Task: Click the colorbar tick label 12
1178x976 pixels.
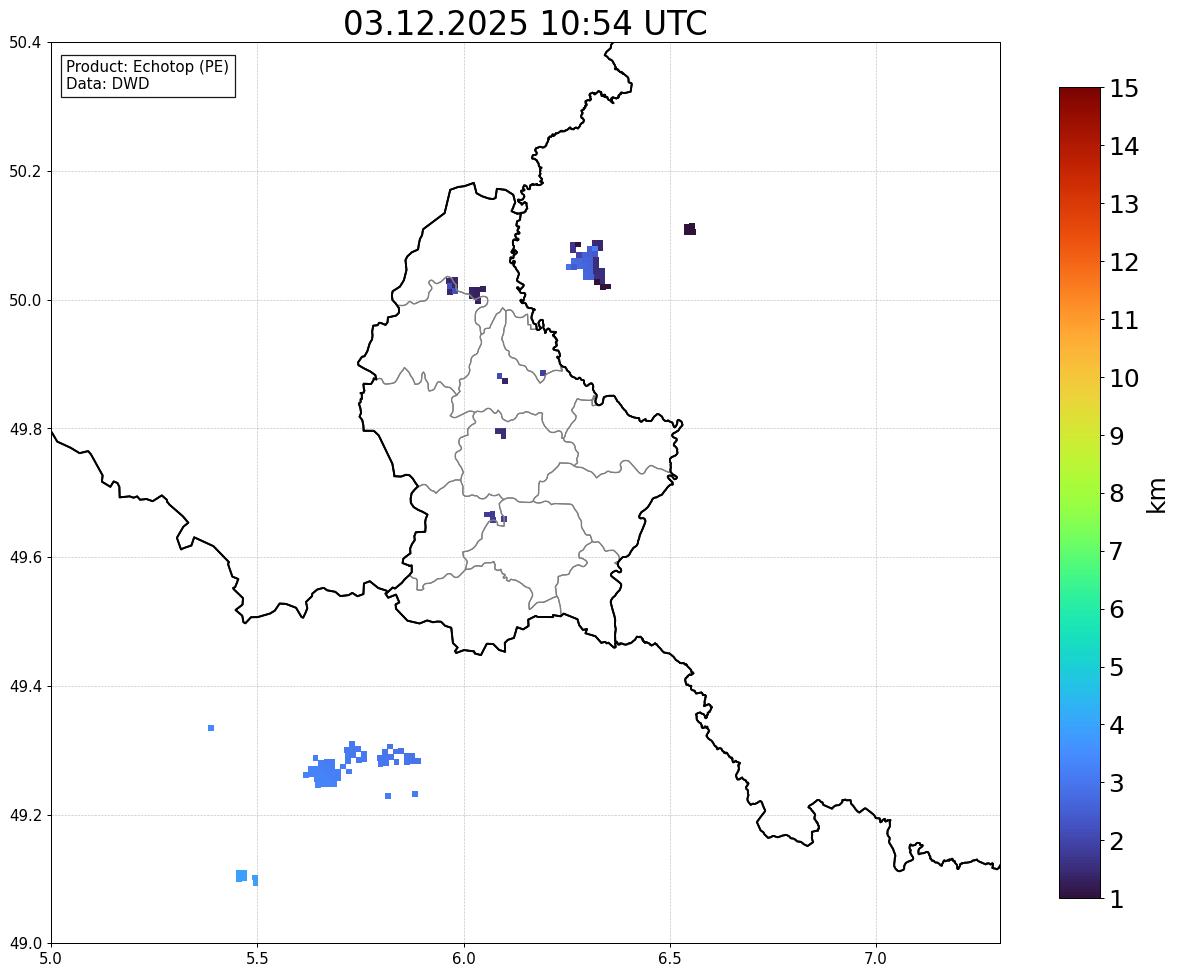Action: (x=1124, y=262)
